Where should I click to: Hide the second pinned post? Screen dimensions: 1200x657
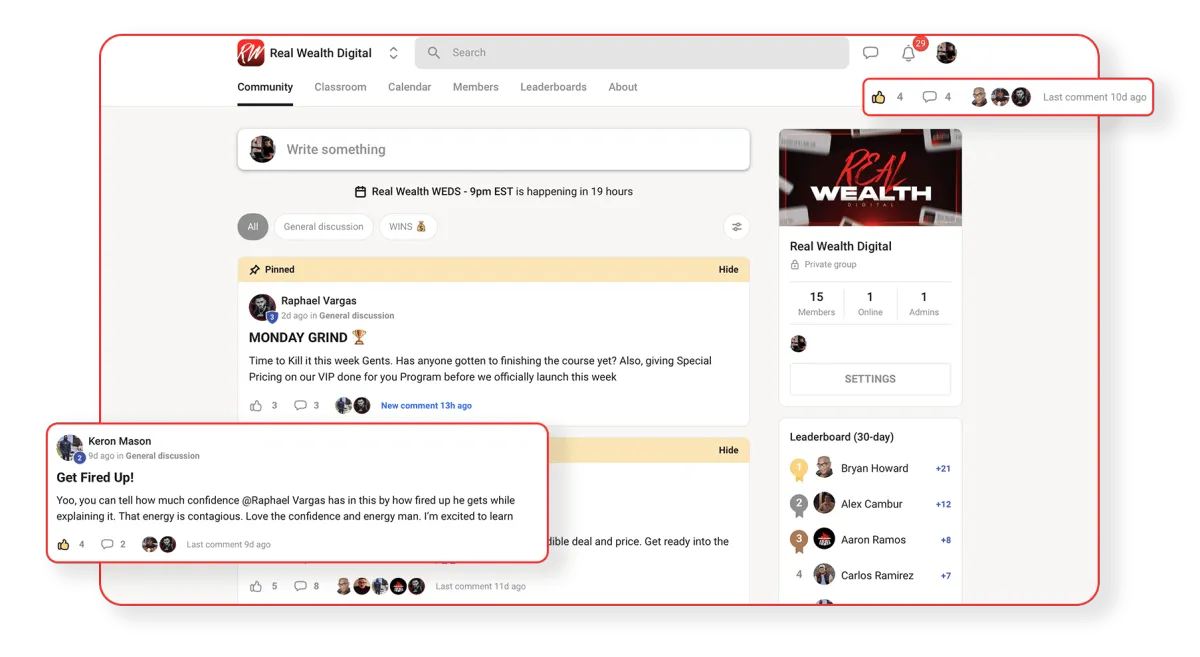[x=728, y=450]
